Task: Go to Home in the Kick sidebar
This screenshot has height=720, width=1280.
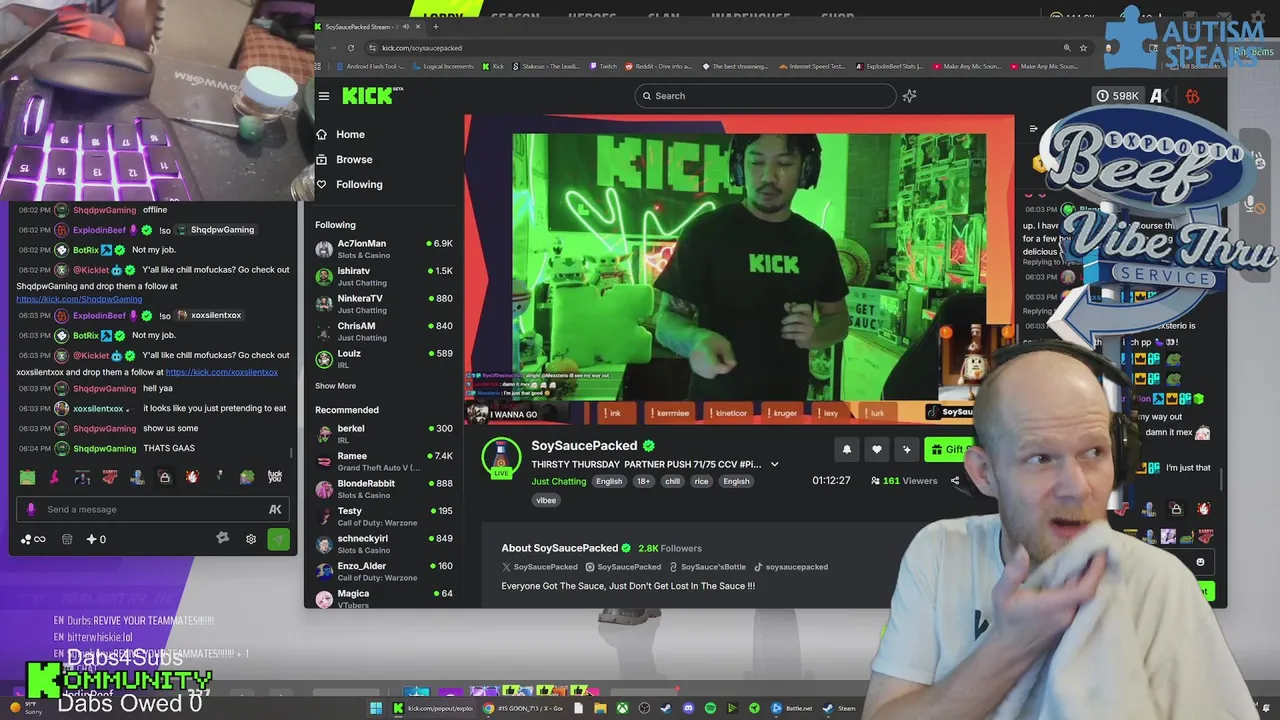Action: coord(340,134)
